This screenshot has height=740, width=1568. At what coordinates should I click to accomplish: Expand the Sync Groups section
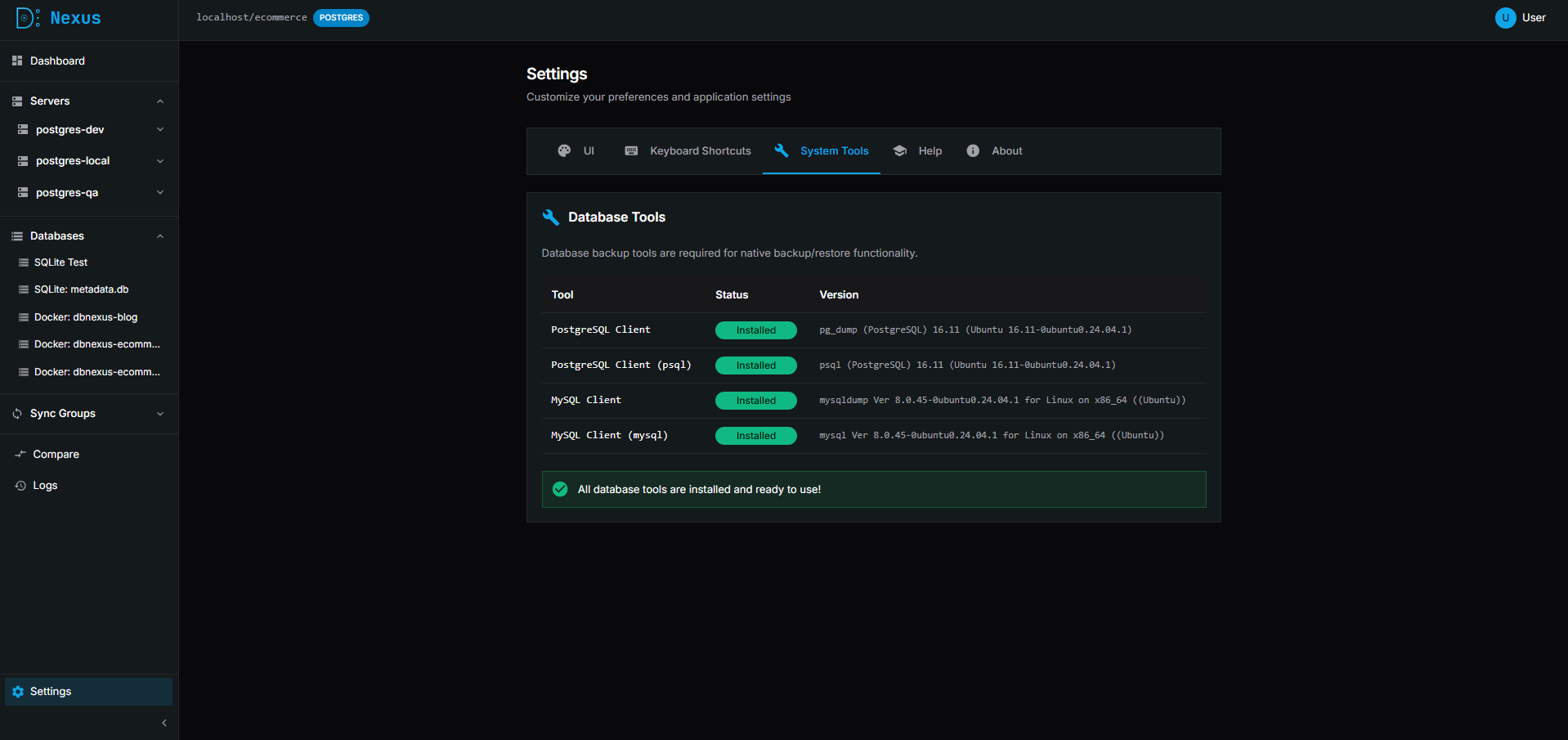(x=160, y=414)
